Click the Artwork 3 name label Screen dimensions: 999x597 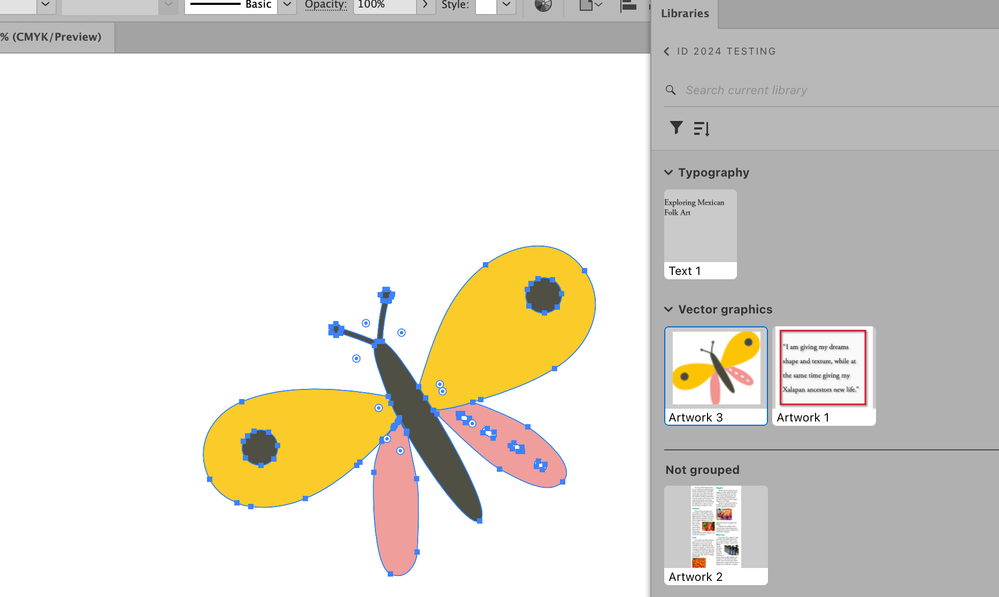tap(695, 417)
